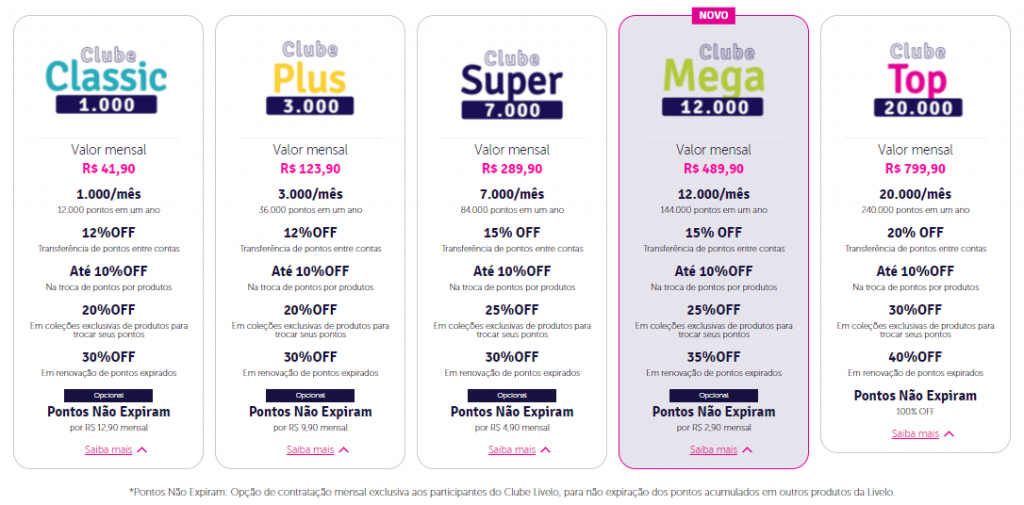Click the NOVO badge on Clube Mega
Screen dimensions: 1024x505
[x=713, y=16]
